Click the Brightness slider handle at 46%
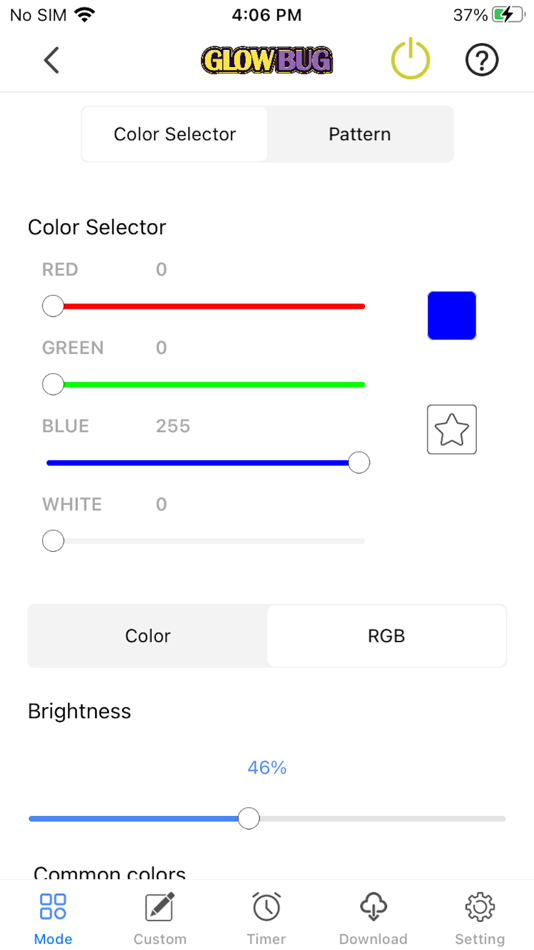 click(x=249, y=819)
